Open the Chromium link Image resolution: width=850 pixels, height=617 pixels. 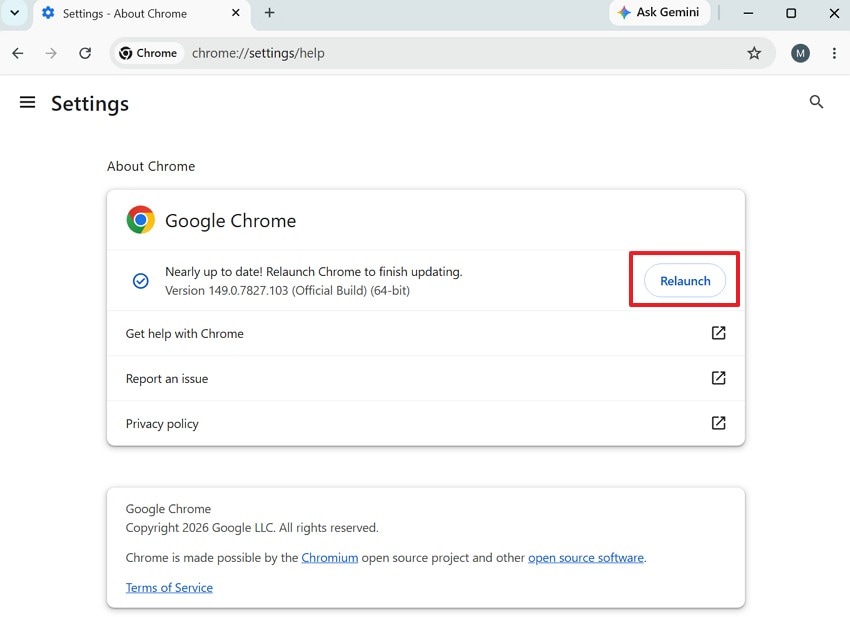coord(330,558)
